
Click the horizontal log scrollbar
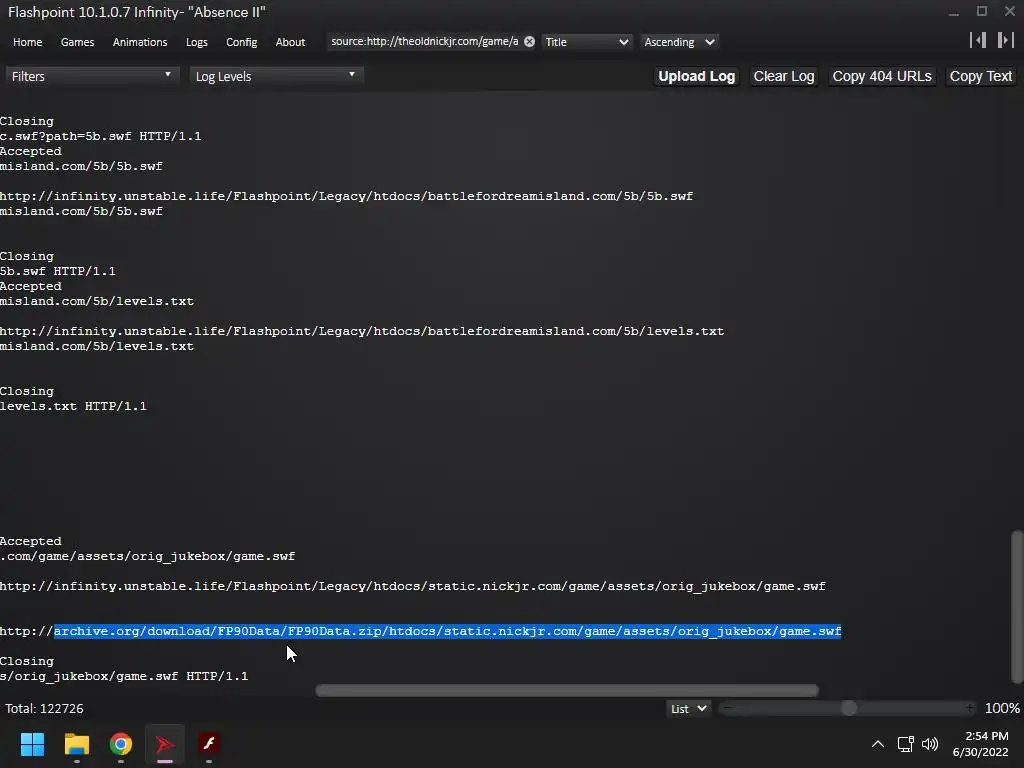[567, 690]
